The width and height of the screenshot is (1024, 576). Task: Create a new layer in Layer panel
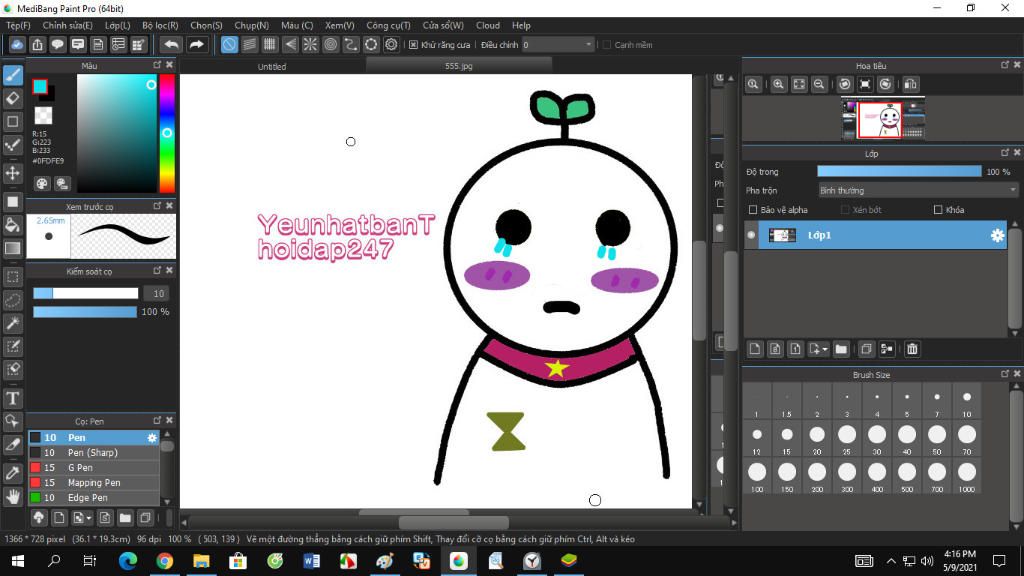click(x=755, y=349)
